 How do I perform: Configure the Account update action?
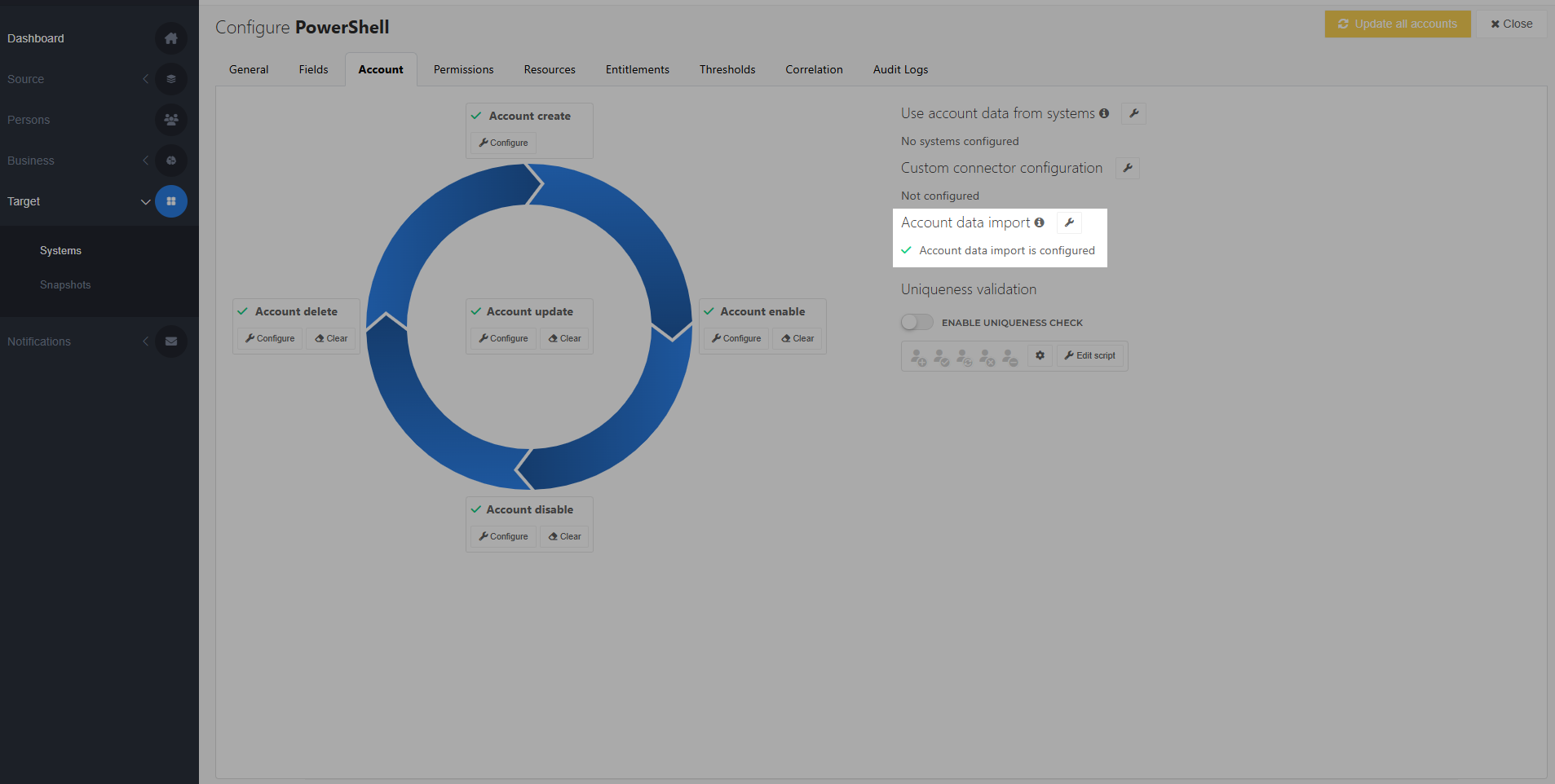[503, 338]
